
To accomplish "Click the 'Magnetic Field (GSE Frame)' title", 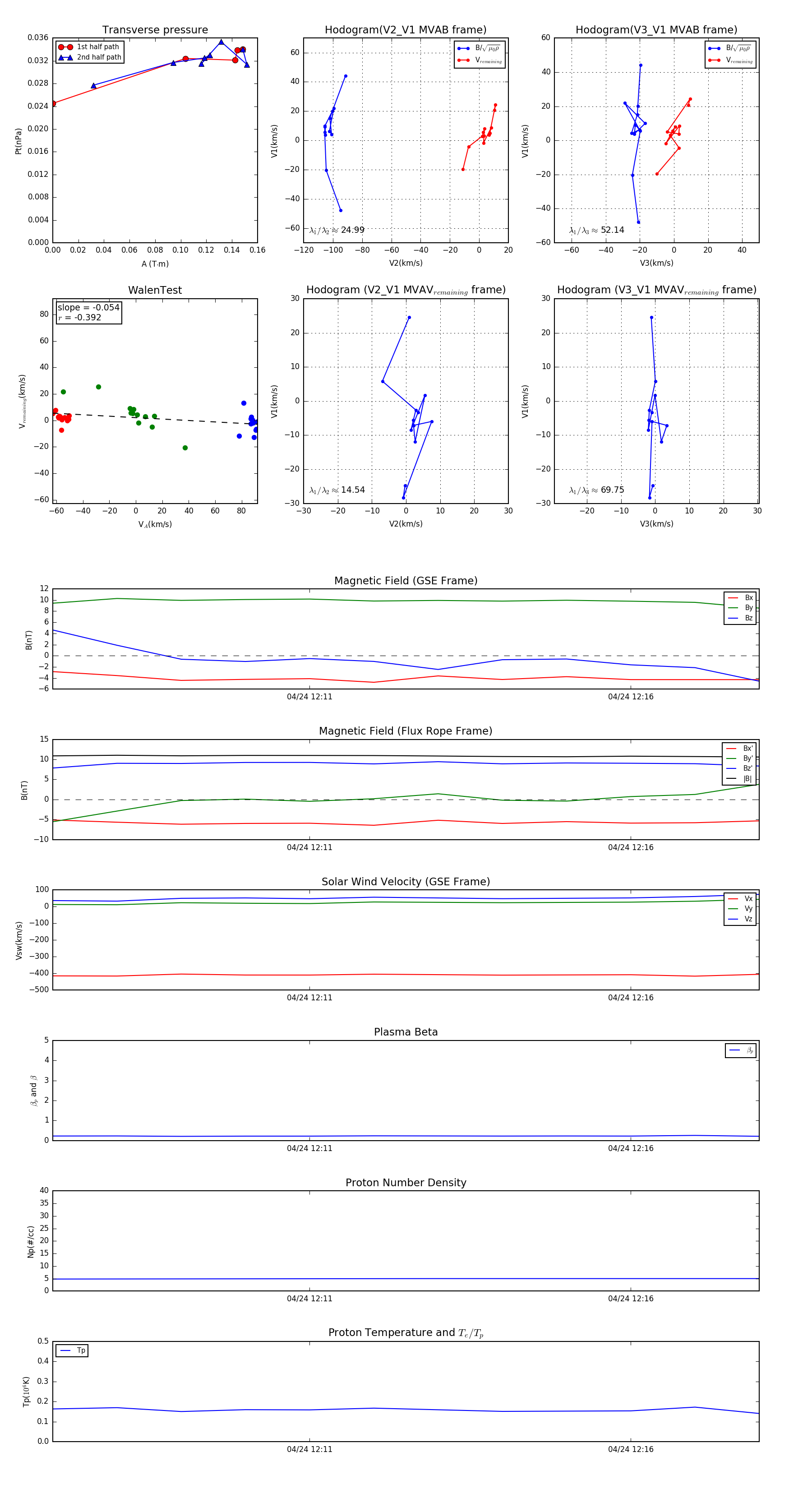I will 406,581.
